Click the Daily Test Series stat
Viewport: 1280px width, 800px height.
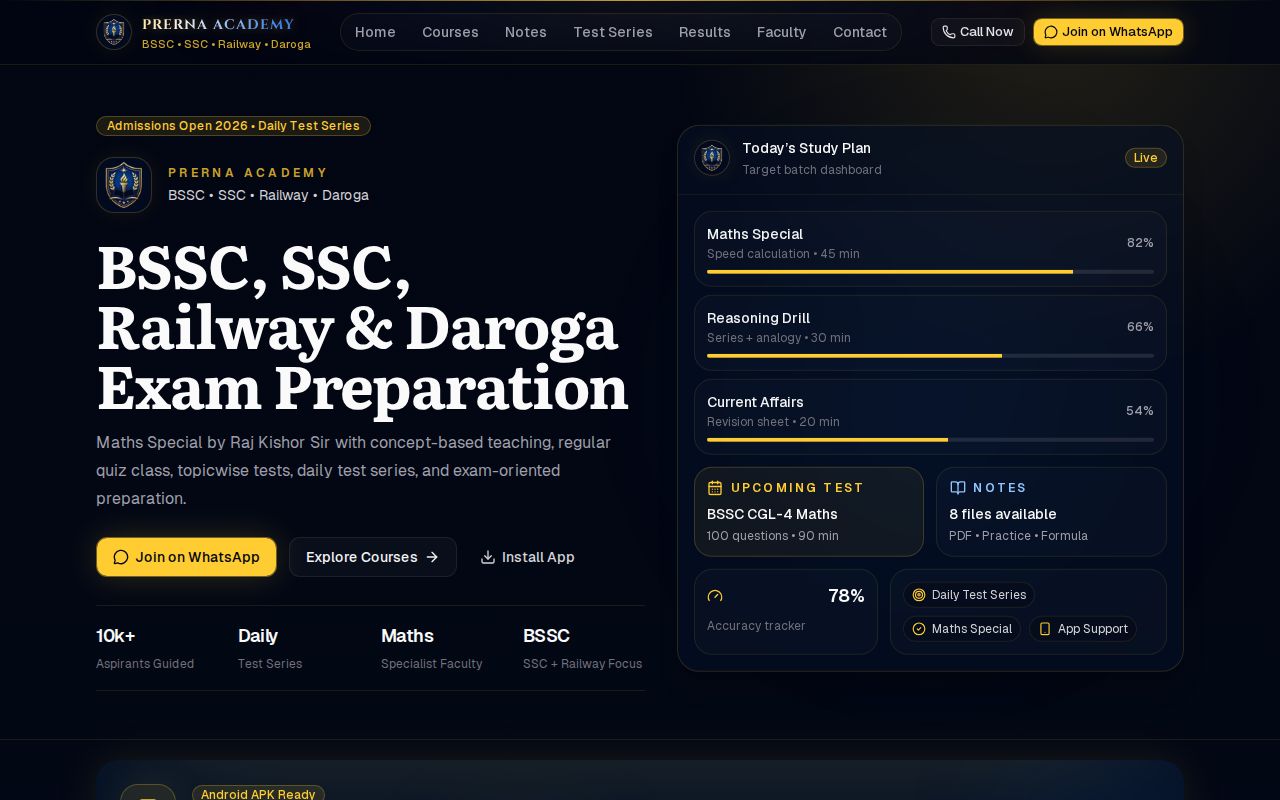tap(270, 648)
